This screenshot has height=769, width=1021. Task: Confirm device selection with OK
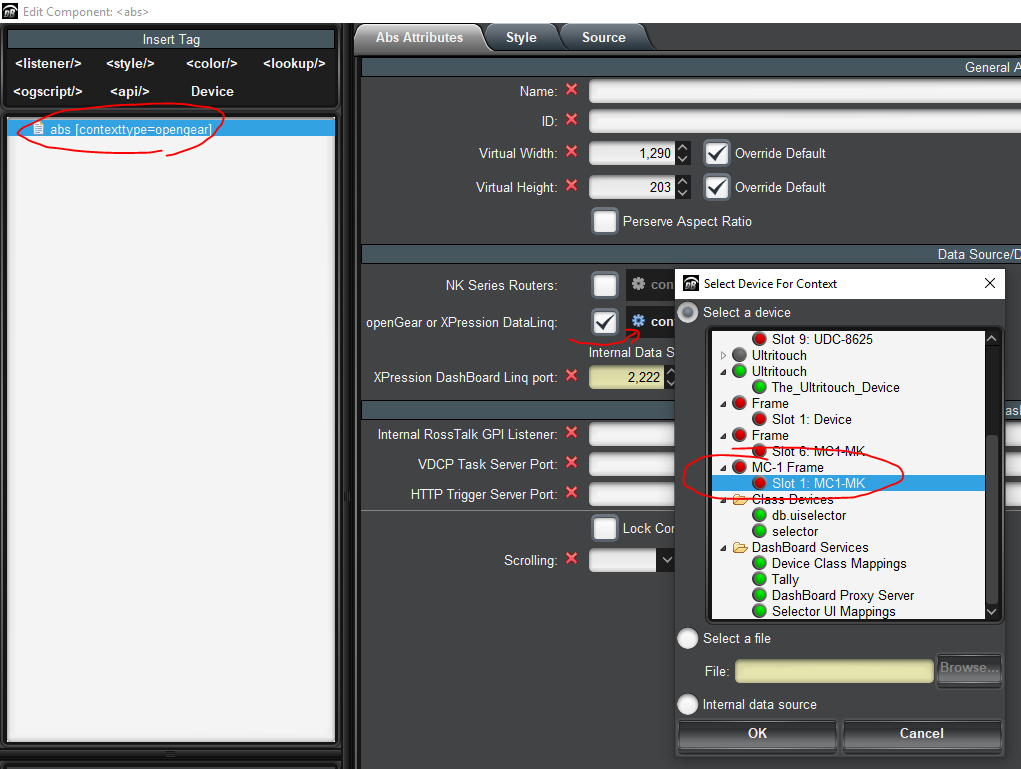click(x=757, y=734)
